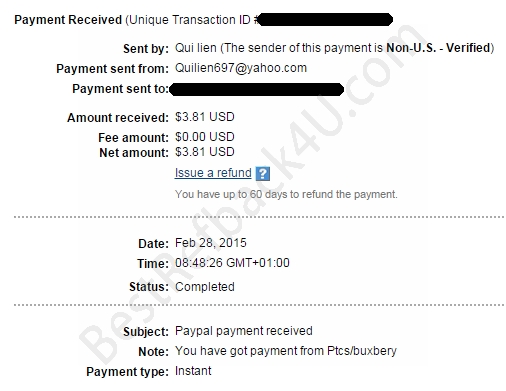
Task: Select the subject Paypal payment received
Action: (x=244, y=331)
